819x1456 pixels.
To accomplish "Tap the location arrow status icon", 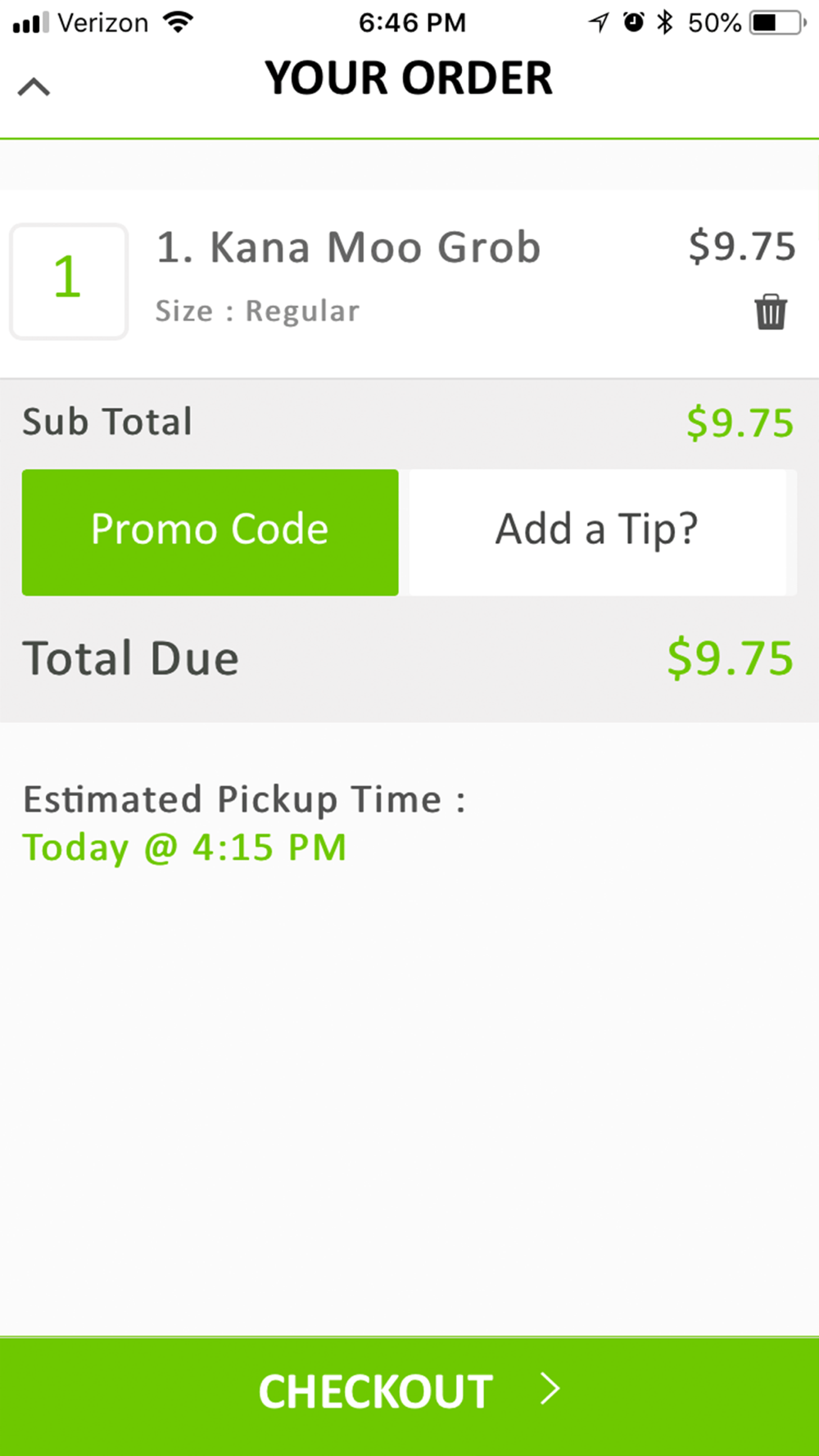I will coord(599,22).
